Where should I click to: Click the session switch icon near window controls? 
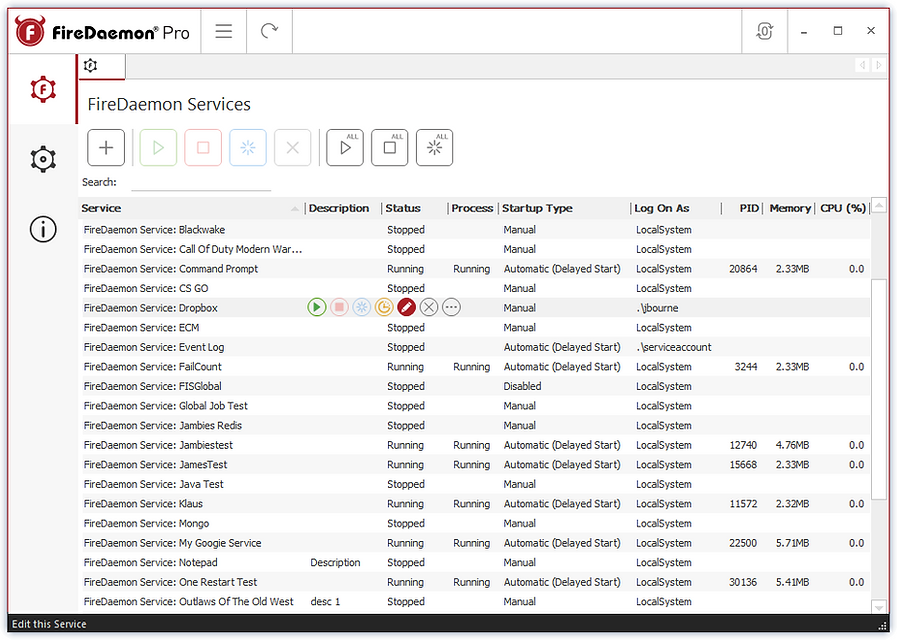764,31
